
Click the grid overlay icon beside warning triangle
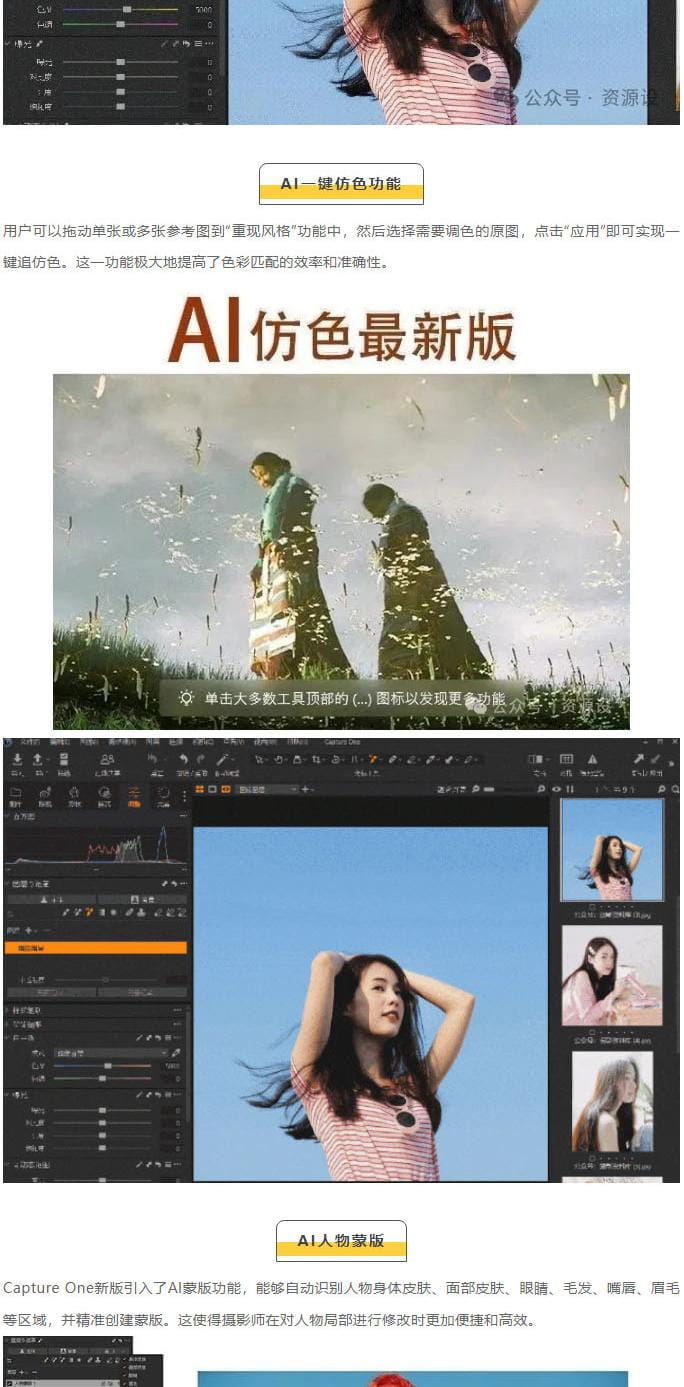click(x=566, y=759)
